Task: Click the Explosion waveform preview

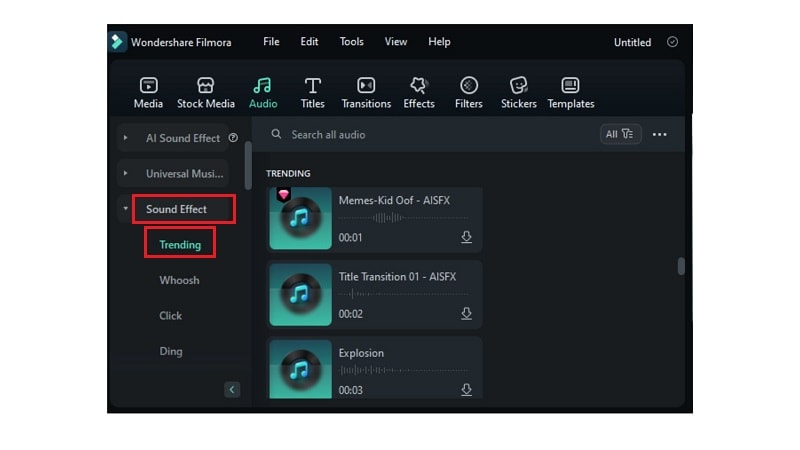Action: pos(403,370)
